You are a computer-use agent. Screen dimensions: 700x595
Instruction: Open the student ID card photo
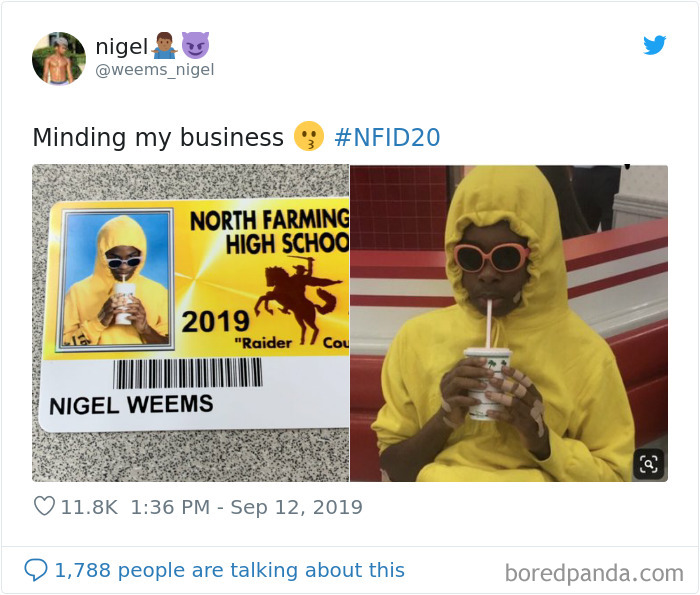(x=191, y=323)
